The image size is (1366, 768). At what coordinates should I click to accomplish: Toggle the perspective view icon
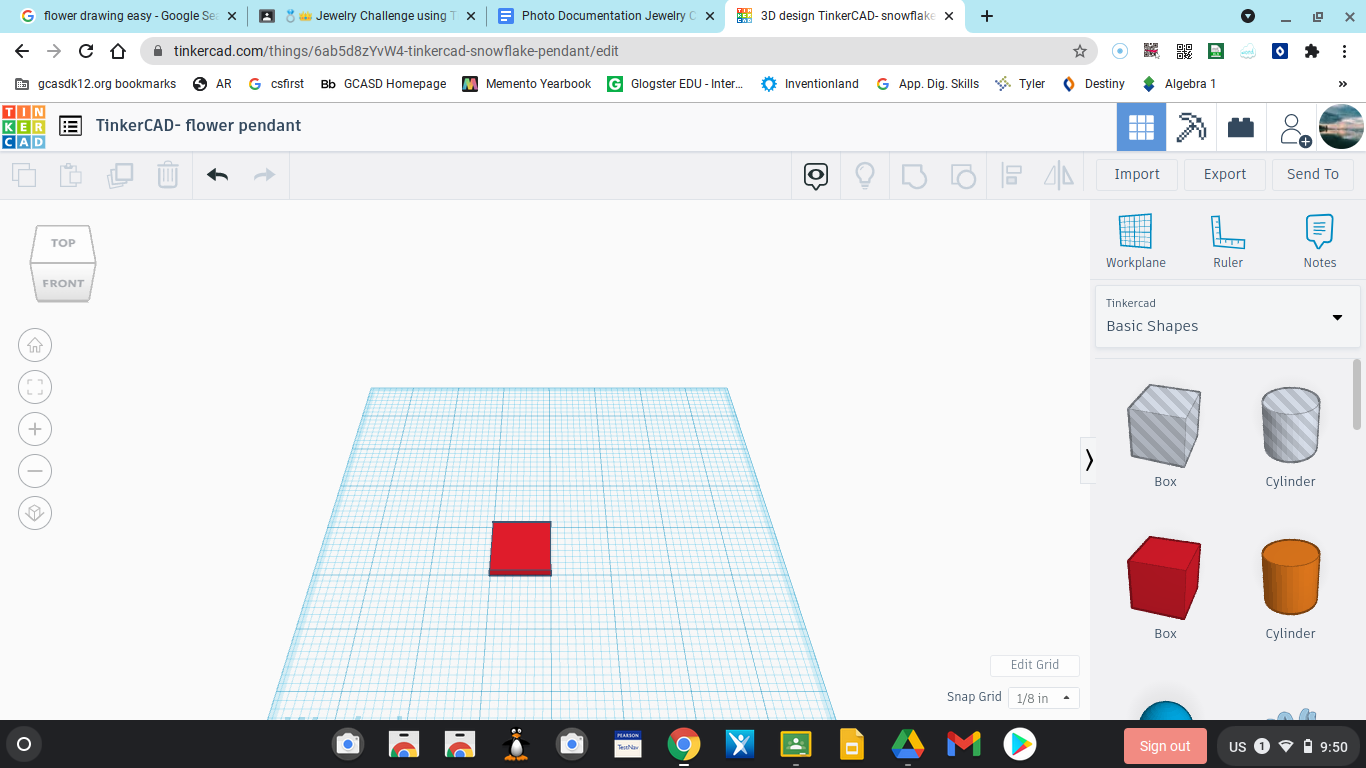pos(35,512)
